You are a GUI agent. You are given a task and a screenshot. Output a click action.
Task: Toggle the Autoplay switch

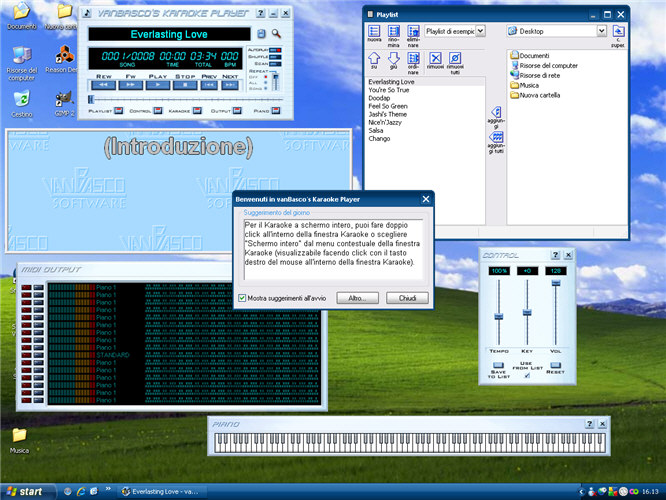[275, 50]
